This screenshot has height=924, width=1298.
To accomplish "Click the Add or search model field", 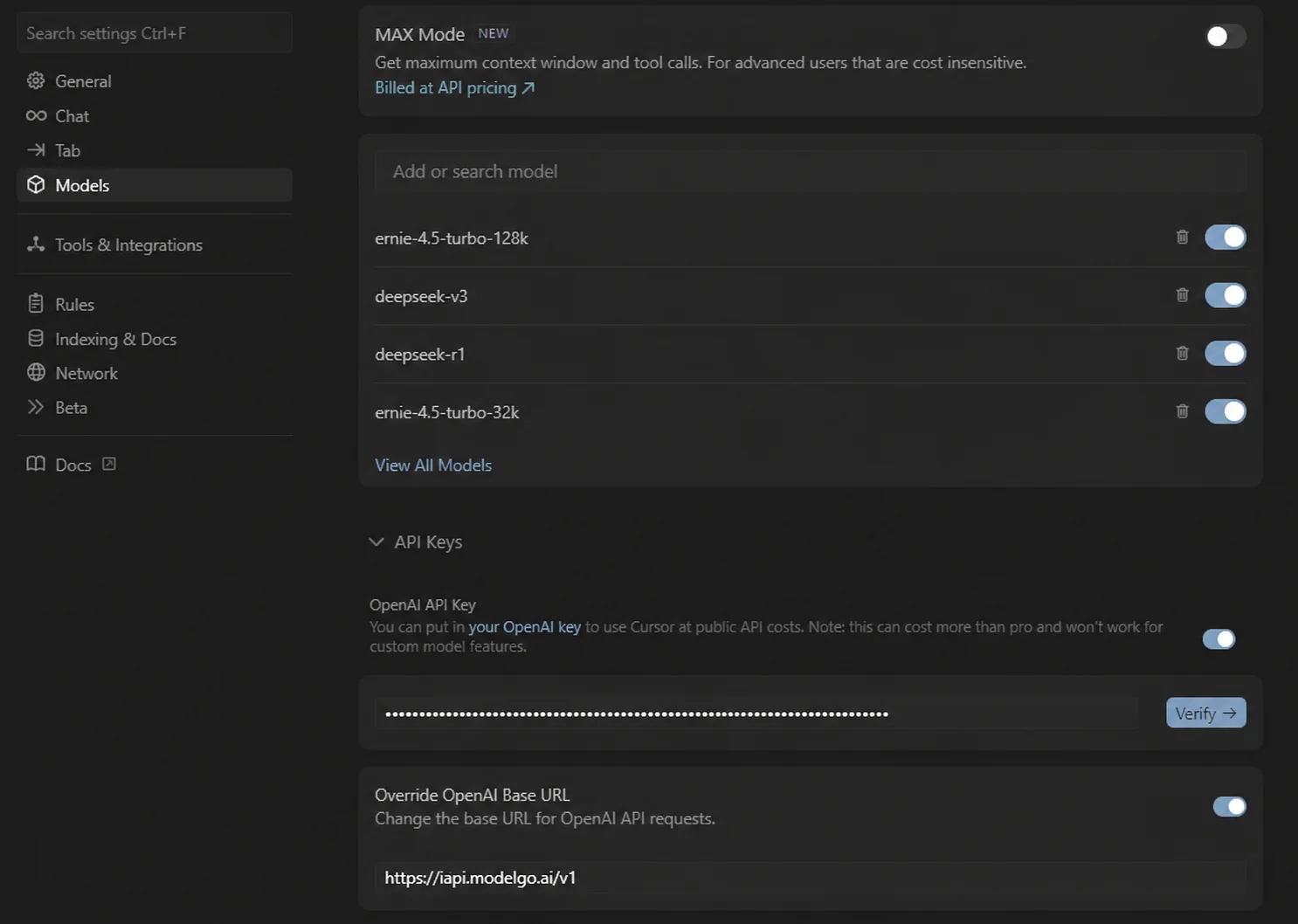I will tap(810, 171).
